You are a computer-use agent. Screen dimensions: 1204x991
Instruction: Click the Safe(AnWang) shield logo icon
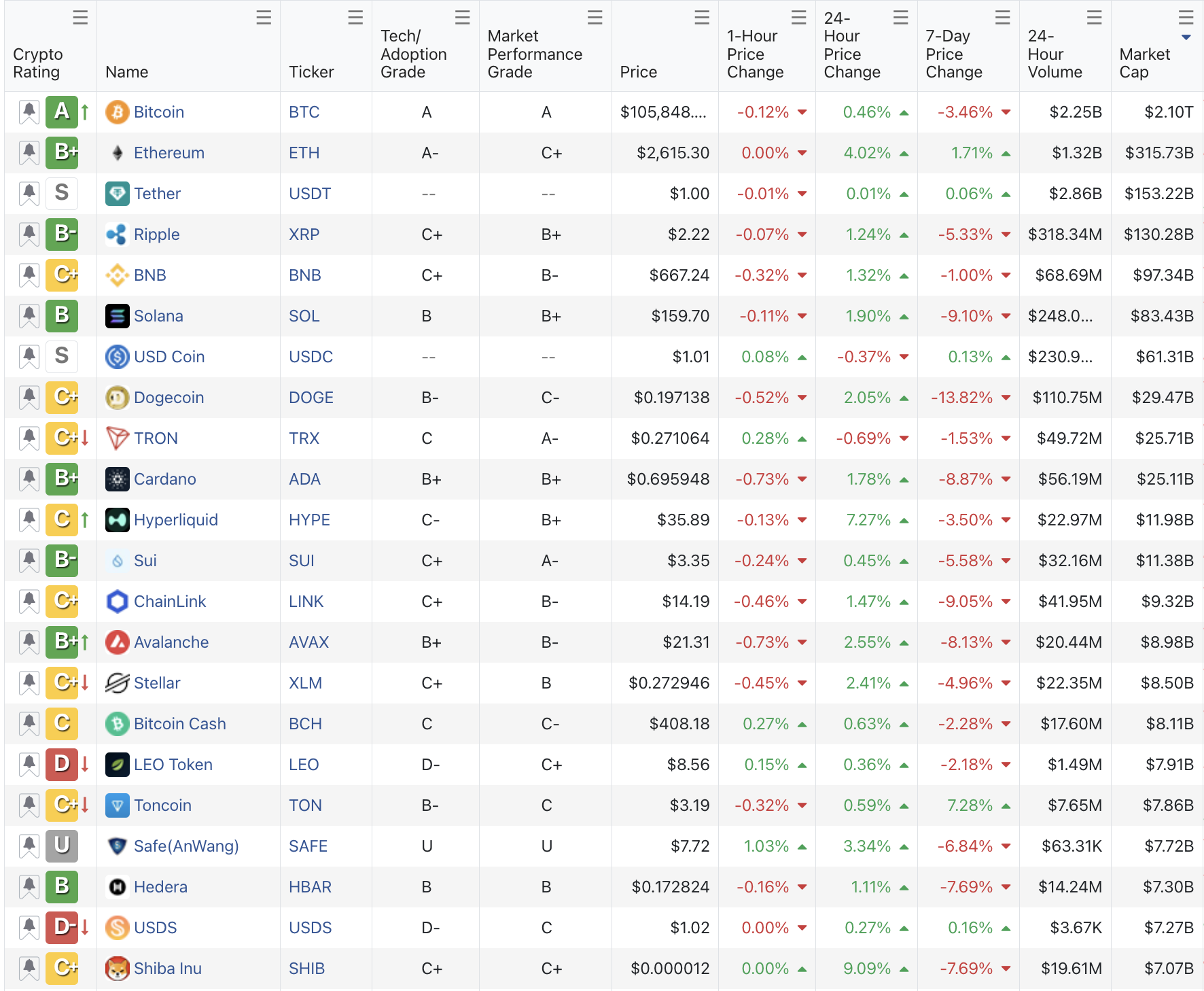[118, 846]
